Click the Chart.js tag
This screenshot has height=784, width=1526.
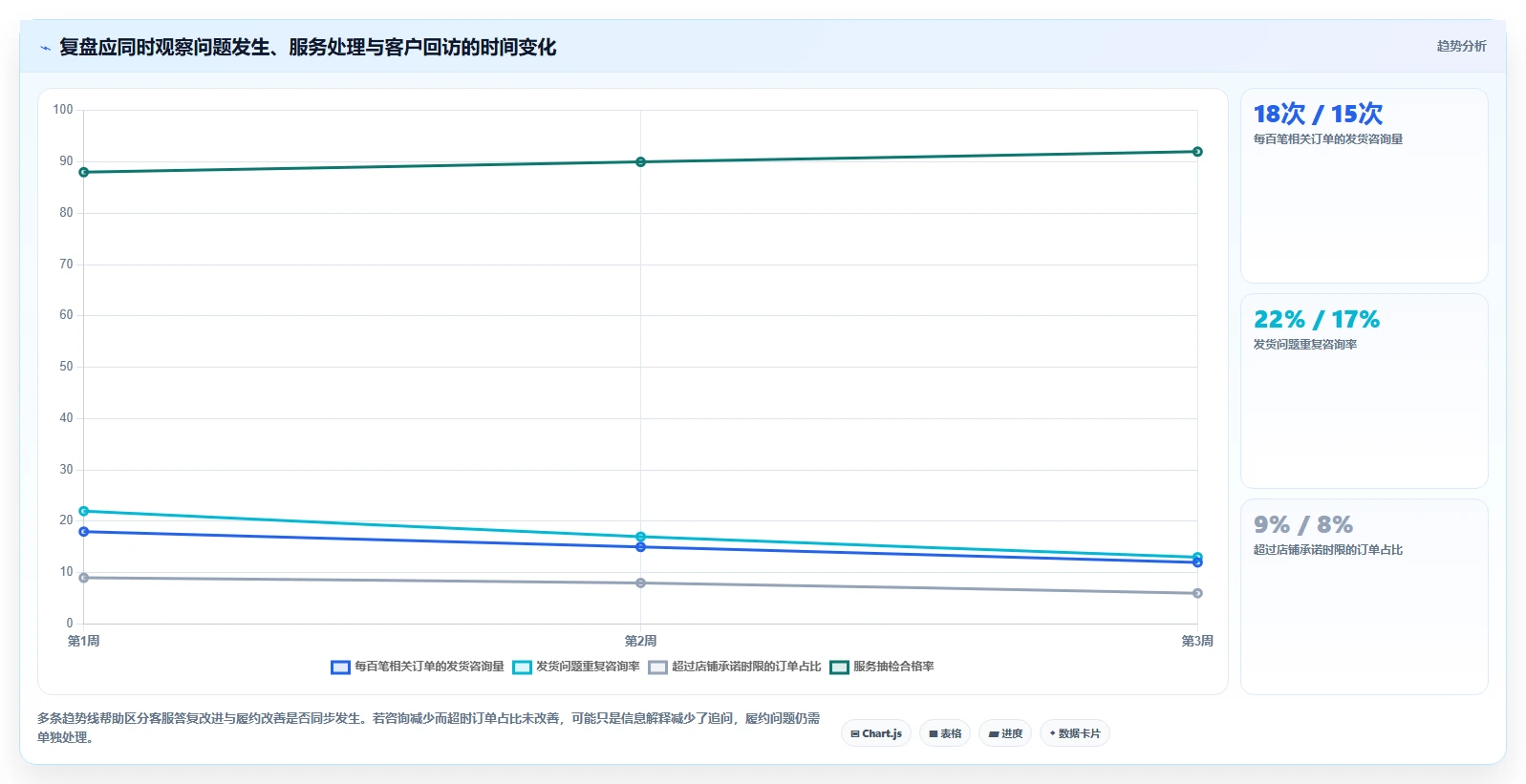point(876,733)
